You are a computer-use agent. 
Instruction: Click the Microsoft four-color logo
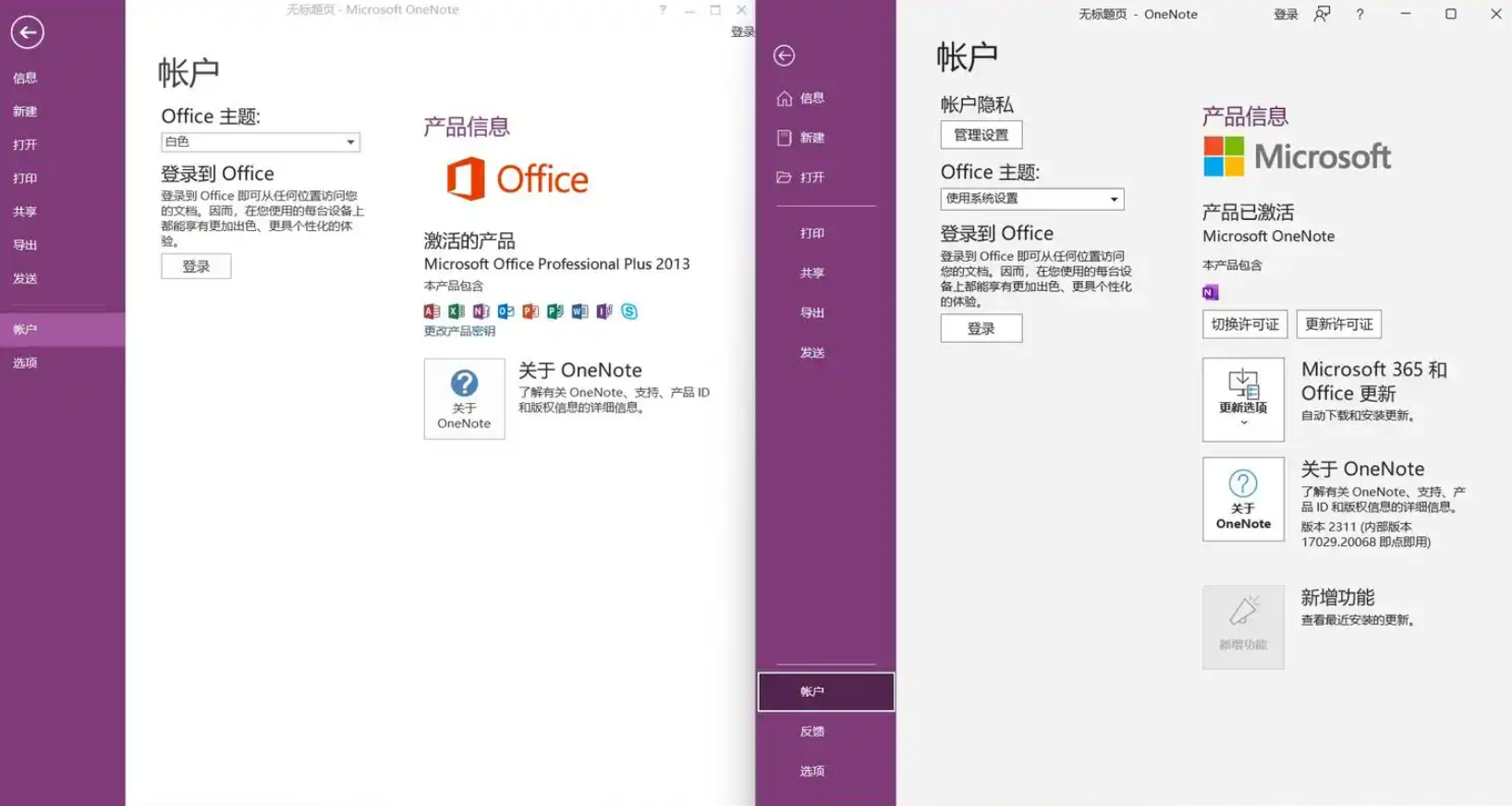click(1224, 156)
